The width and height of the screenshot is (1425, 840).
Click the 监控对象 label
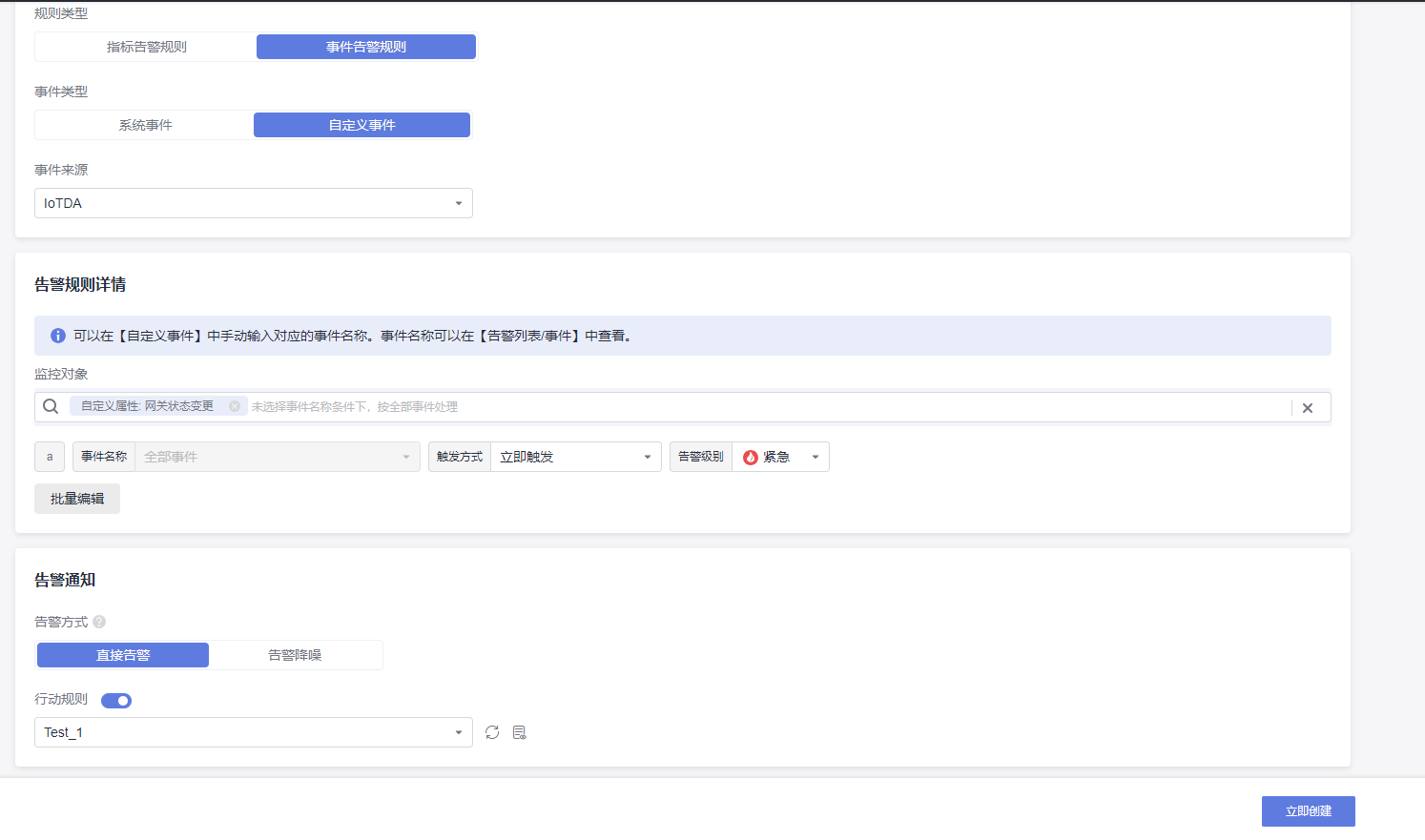(61, 374)
